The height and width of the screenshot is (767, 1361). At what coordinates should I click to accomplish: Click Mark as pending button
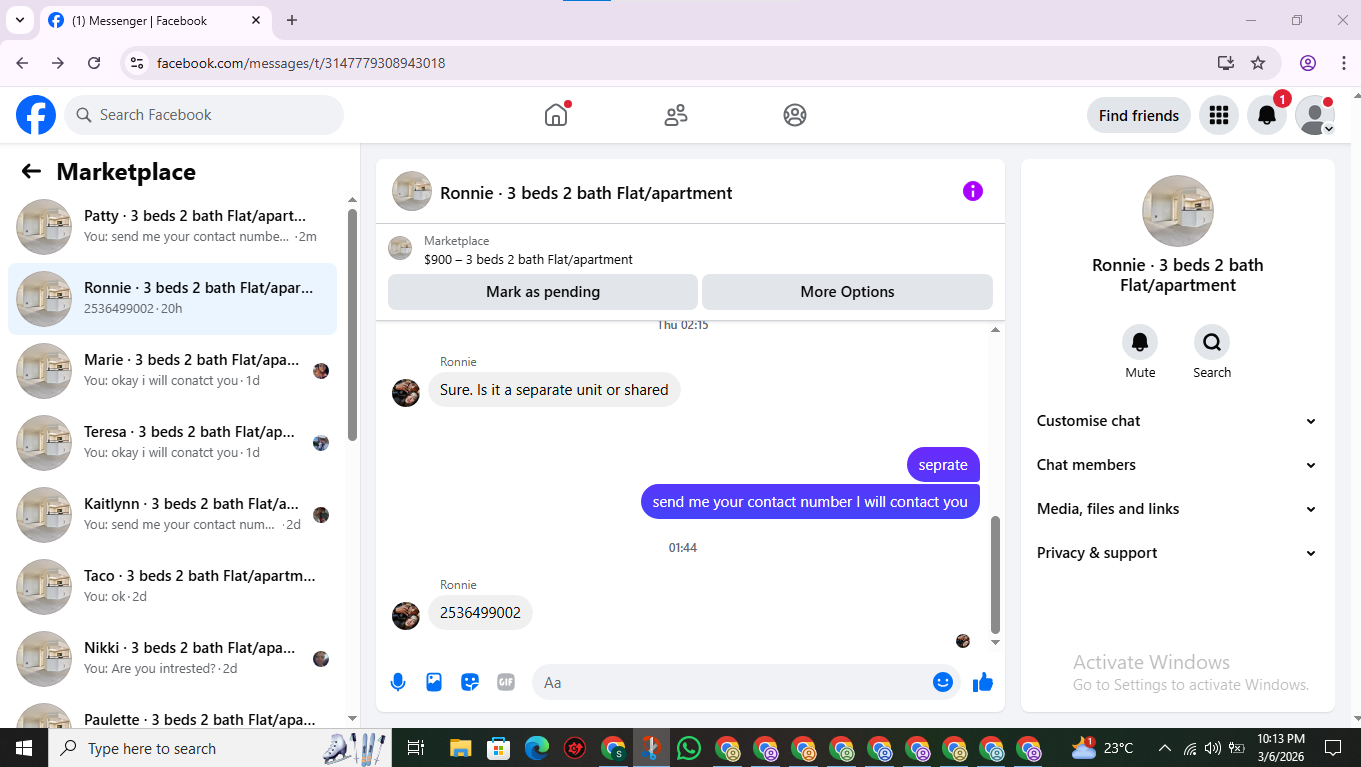[x=543, y=292]
